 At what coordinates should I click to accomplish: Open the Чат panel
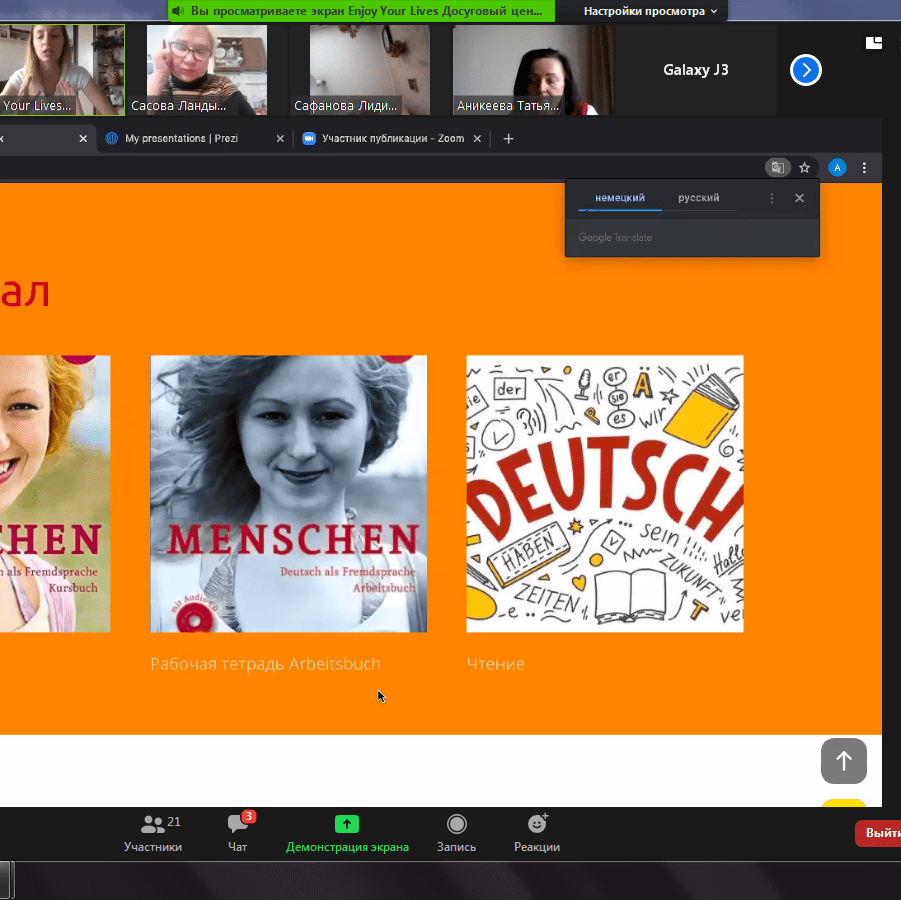pos(238,833)
